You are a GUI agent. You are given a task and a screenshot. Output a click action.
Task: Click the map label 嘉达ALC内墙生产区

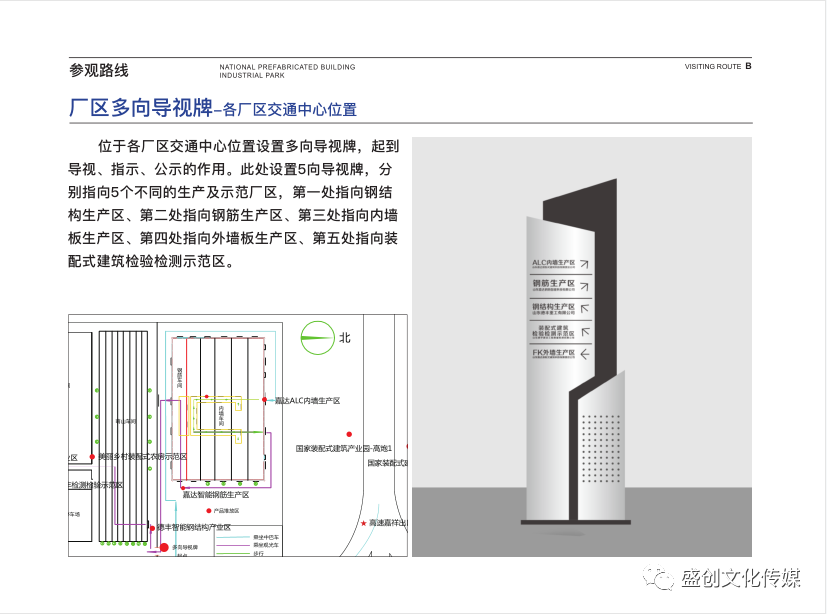[307, 401]
